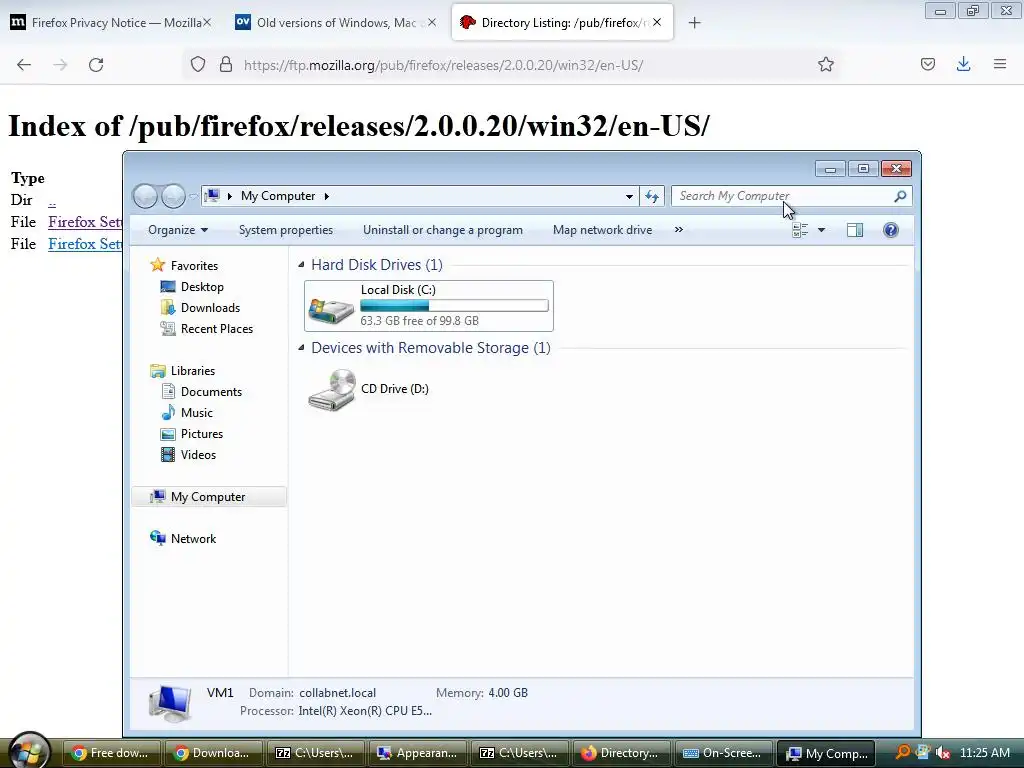Screen dimensions: 1024x768
Task: Open Music library
Action: pos(197,413)
